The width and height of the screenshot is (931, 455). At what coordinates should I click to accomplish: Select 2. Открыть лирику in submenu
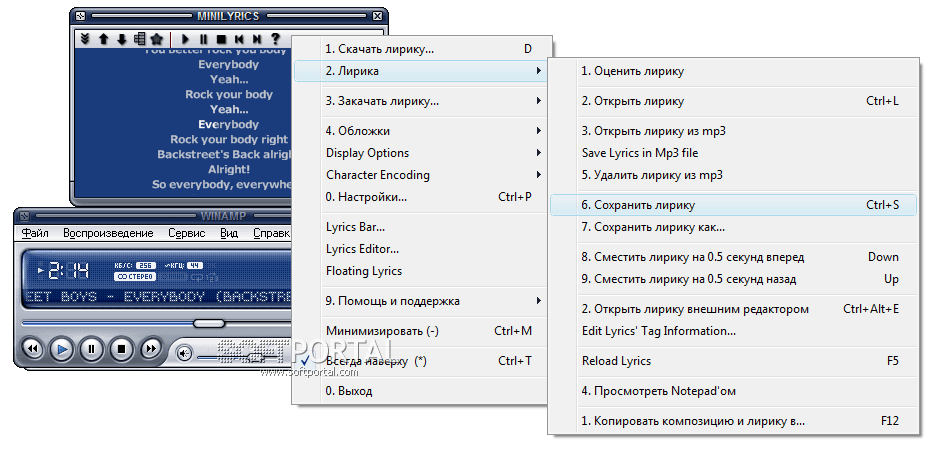[x=733, y=101]
